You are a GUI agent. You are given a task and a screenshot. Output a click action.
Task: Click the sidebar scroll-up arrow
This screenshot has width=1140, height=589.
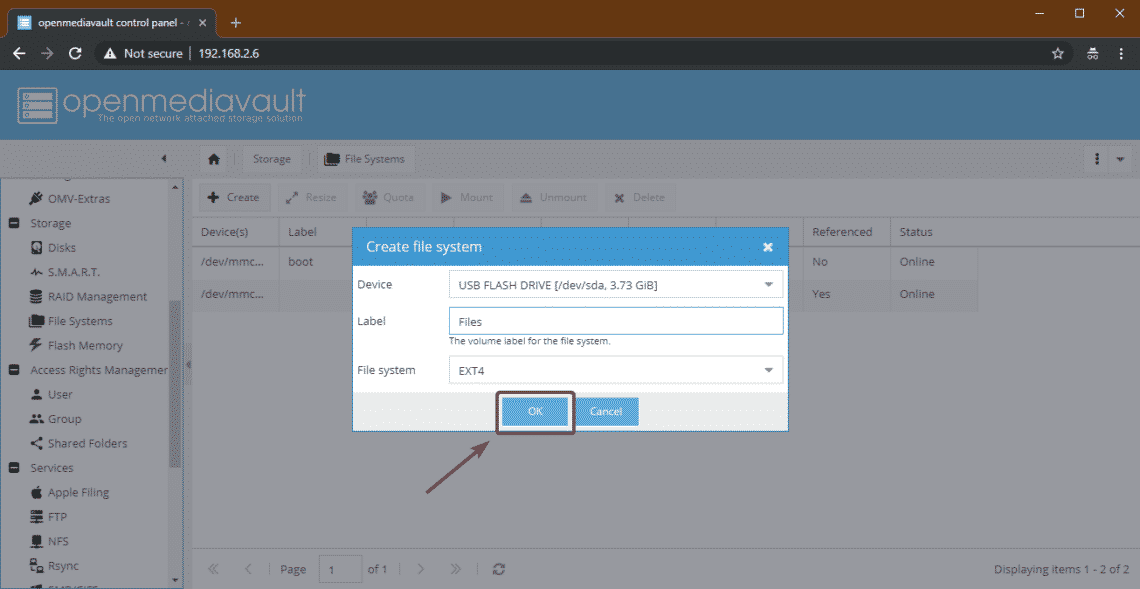point(175,187)
